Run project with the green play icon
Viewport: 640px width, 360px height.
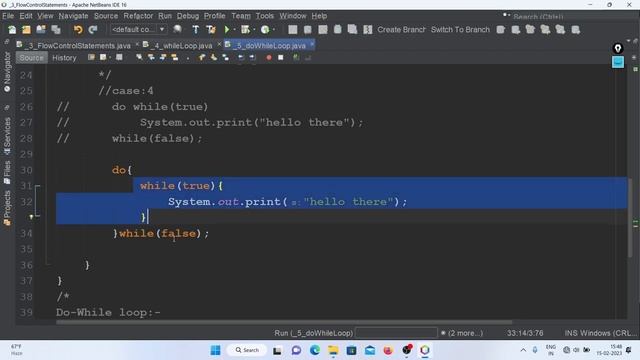227,29
